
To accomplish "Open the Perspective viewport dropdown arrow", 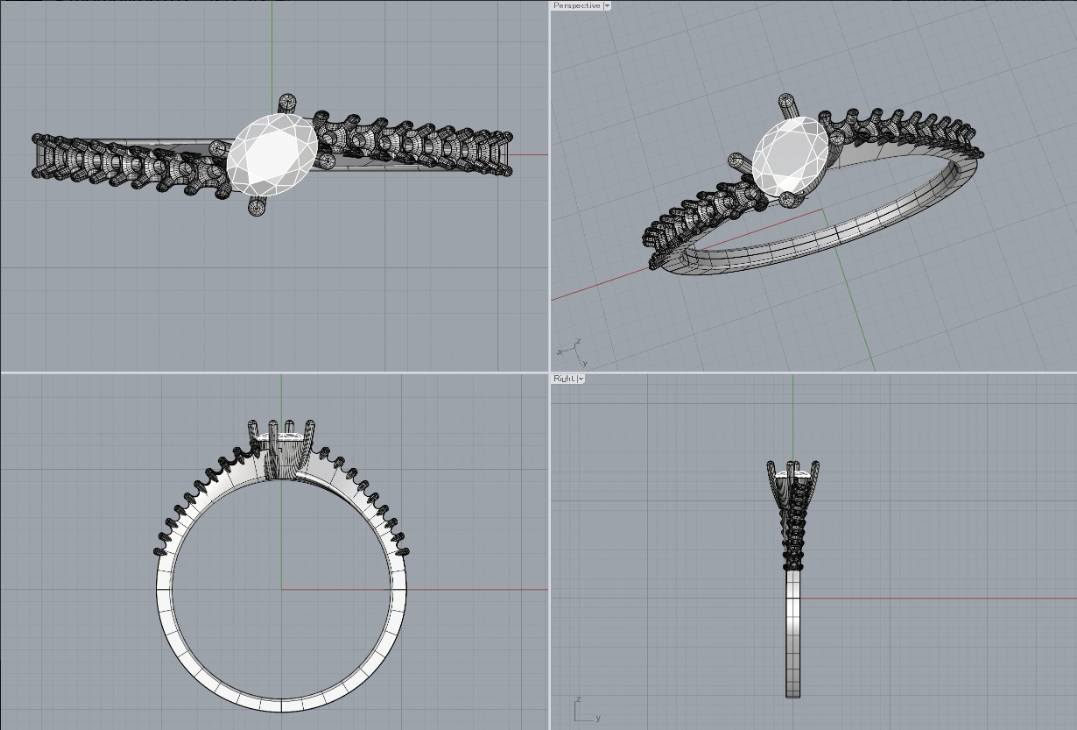I will 606,5.
